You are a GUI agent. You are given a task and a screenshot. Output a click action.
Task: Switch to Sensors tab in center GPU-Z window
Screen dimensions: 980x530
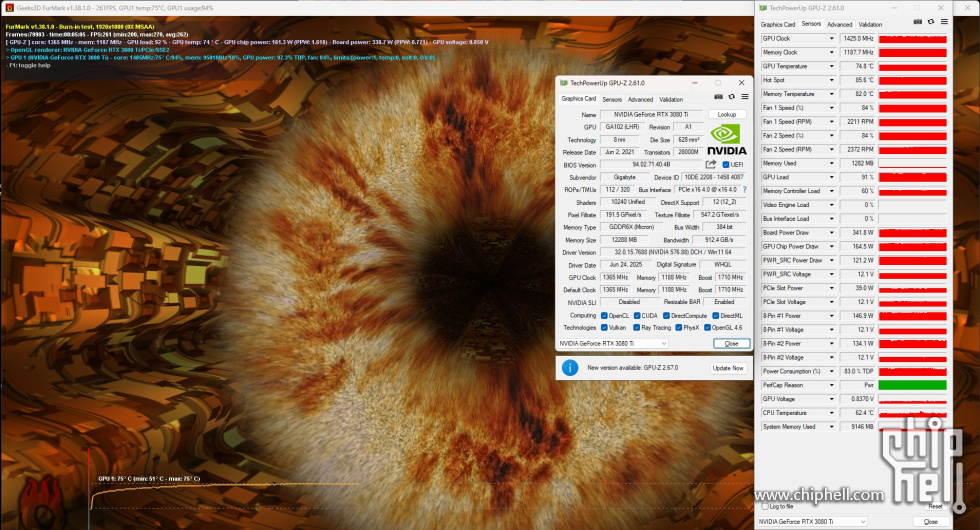(612, 99)
